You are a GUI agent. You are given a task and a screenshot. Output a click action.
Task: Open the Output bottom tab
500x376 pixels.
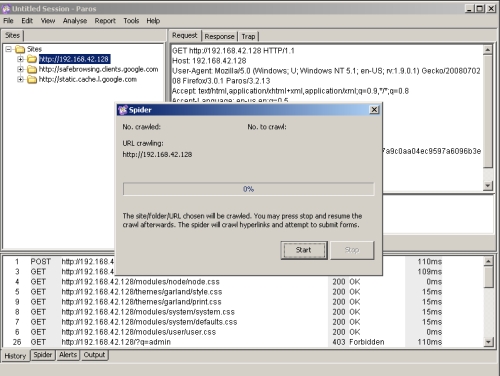94,355
